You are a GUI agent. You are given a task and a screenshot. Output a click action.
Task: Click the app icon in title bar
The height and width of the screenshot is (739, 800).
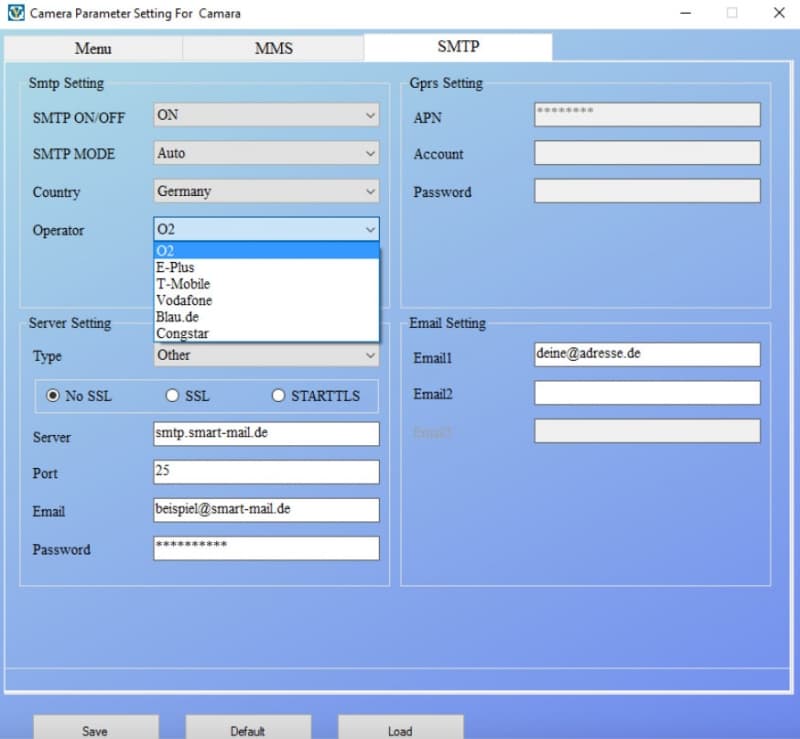point(16,13)
